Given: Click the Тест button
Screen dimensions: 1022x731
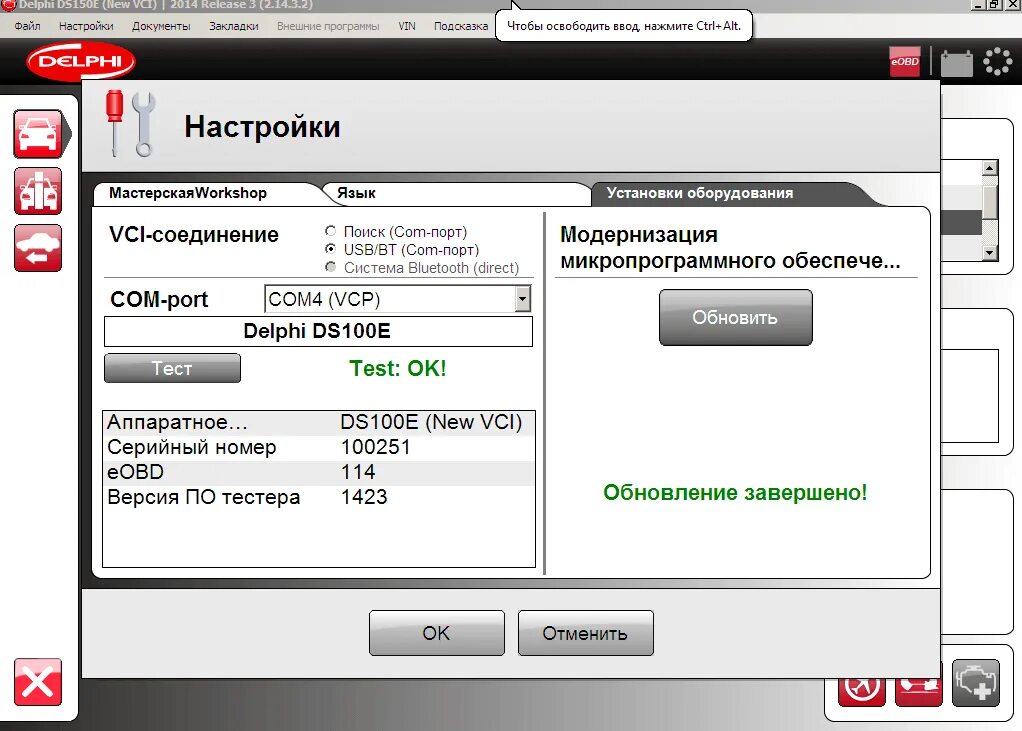Looking at the screenshot, I should coord(172,368).
